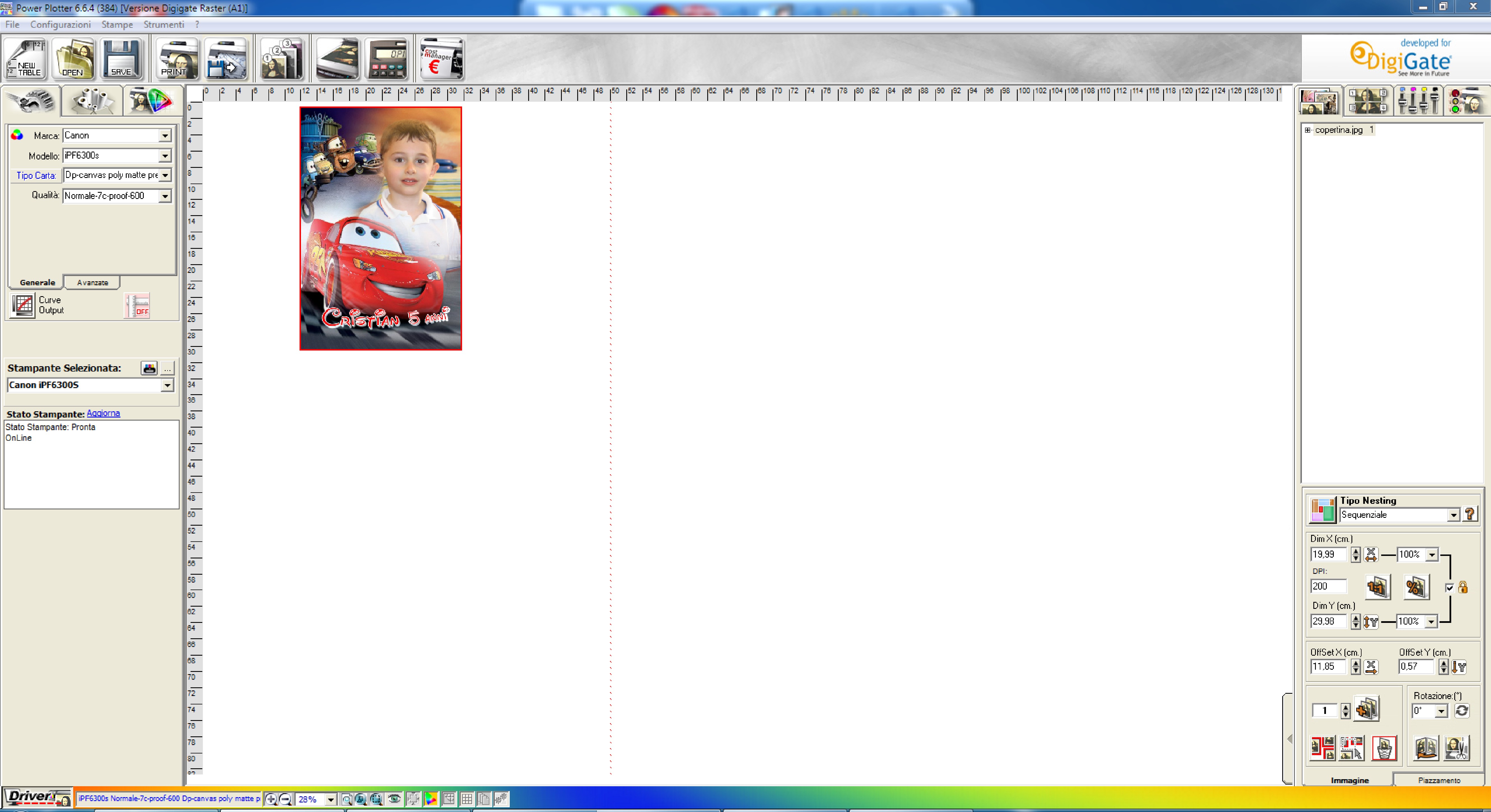Open the Stampe menu
This screenshot has height=812, width=1491.
pos(117,24)
